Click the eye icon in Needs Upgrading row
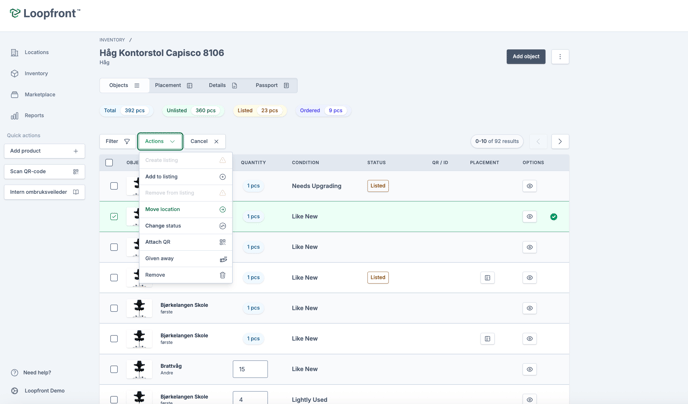The height and width of the screenshot is (404, 688). (x=529, y=186)
